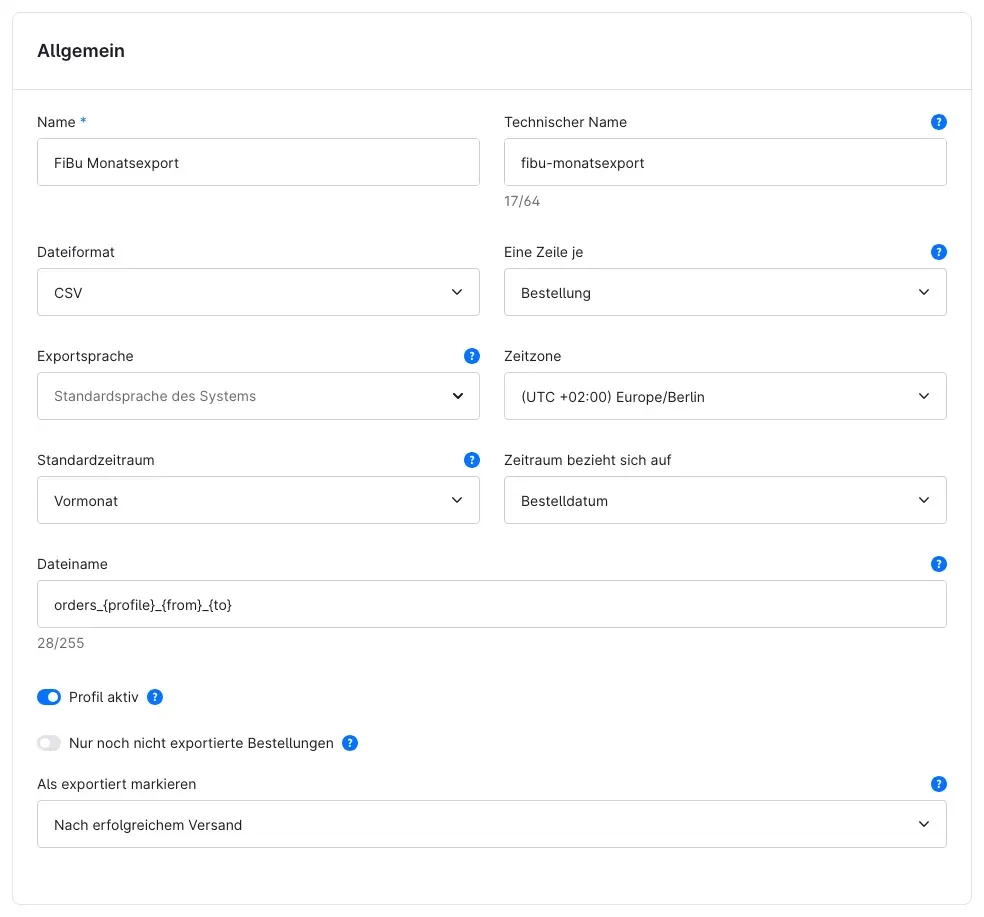Click the Technischer Name label
This screenshot has height=917, width=984.
565,122
